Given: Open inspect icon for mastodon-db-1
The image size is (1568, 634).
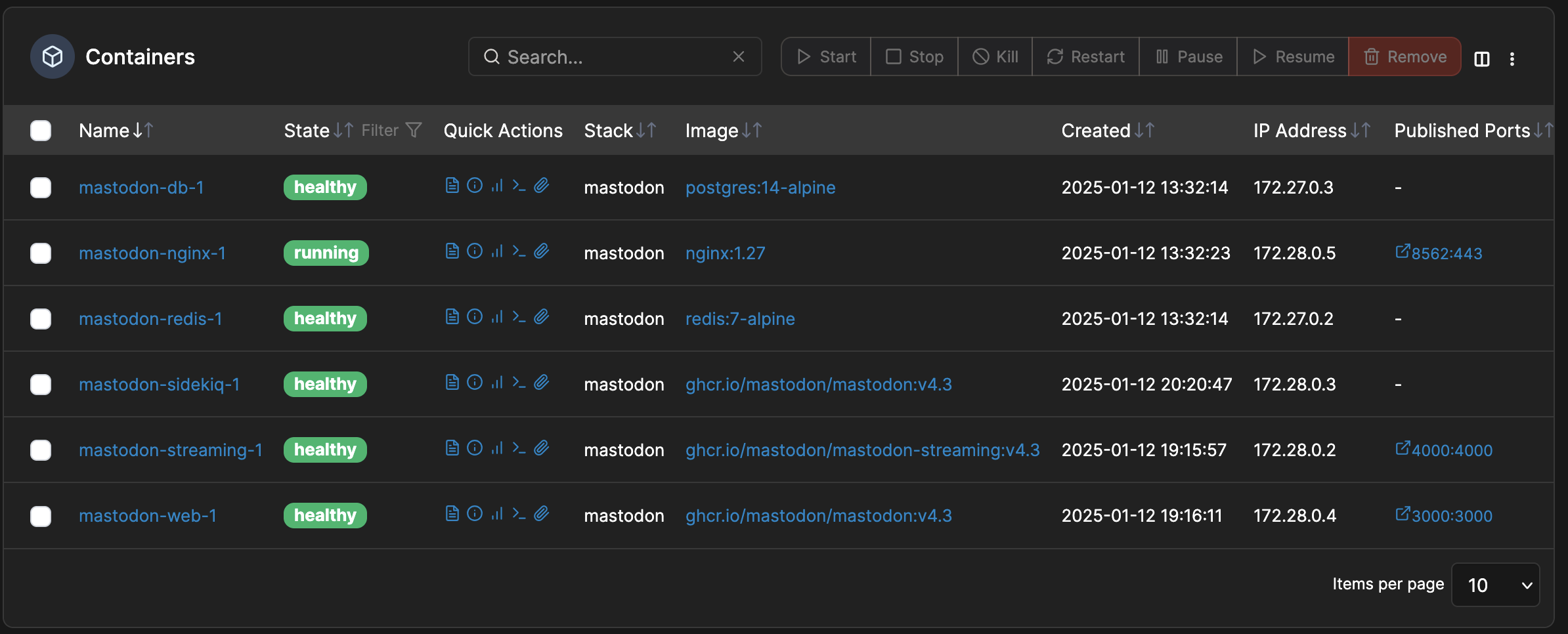Looking at the screenshot, I should (475, 186).
